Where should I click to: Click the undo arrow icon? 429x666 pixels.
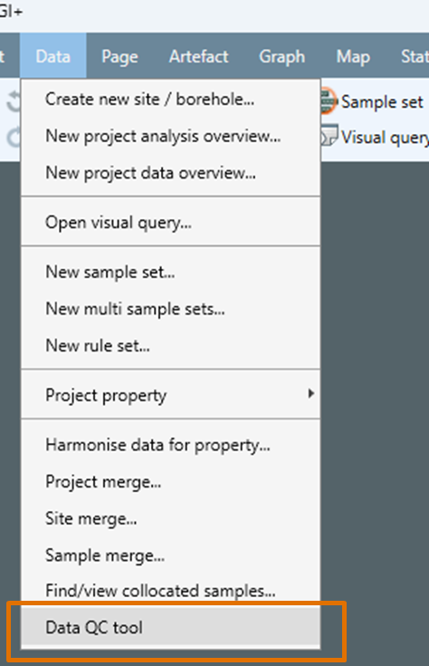coord(14,102)
